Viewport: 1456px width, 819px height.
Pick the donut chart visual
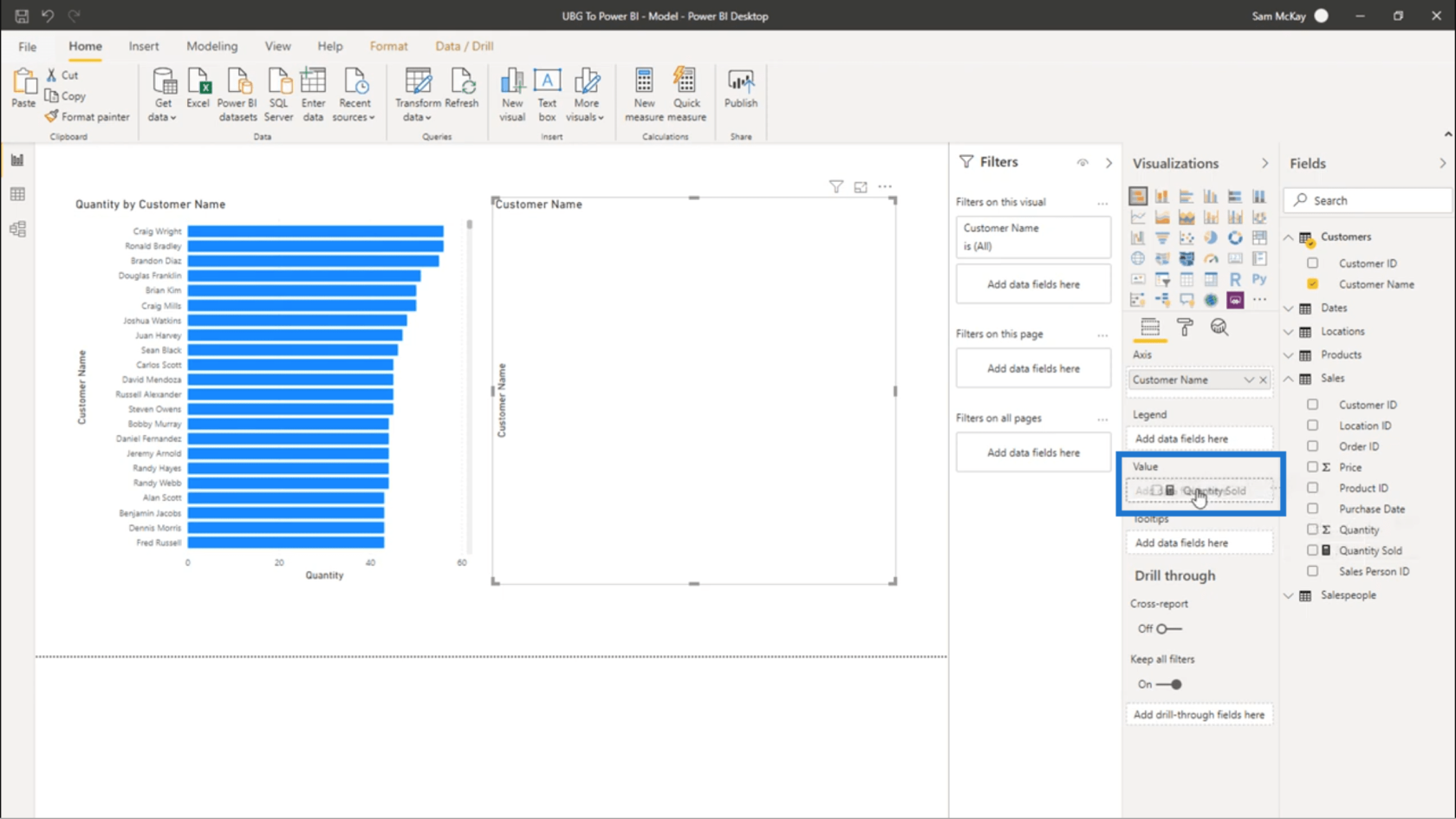coord(1235,237)
